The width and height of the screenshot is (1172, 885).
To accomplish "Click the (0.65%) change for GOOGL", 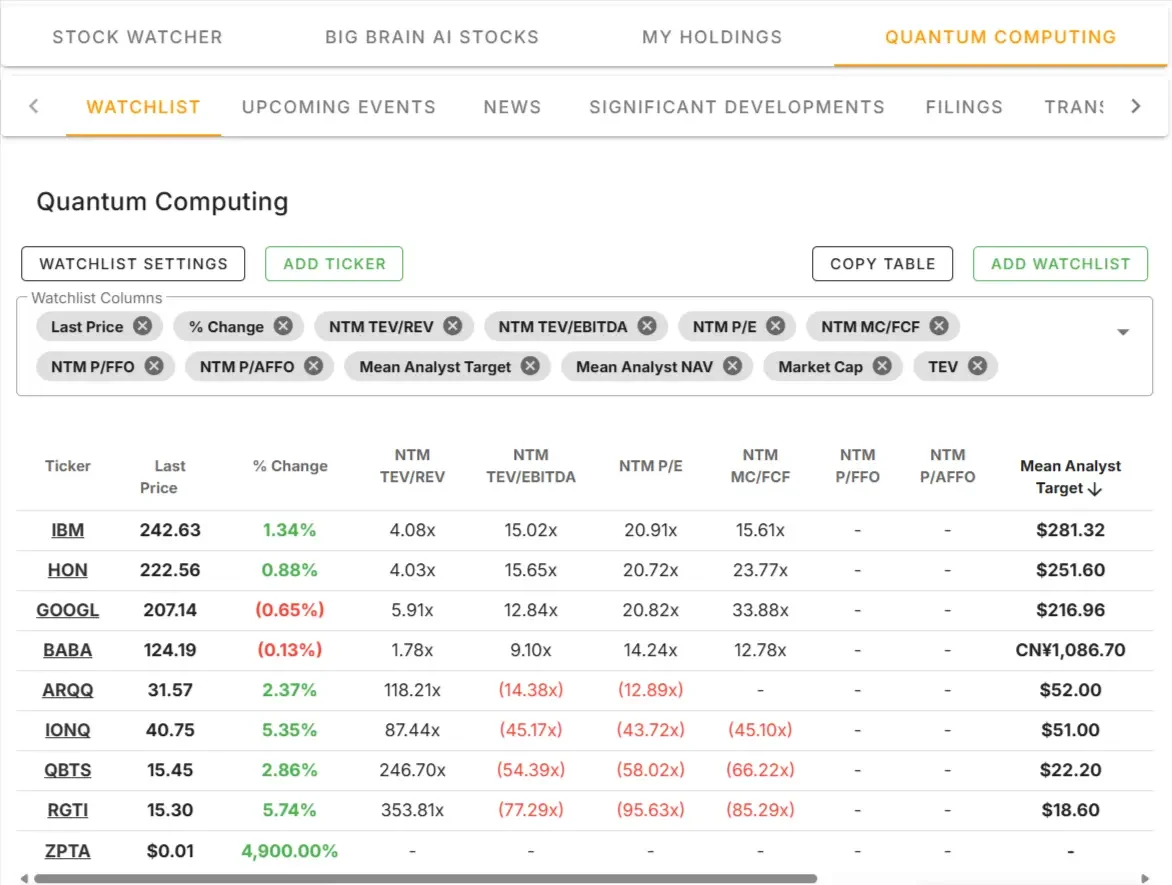I will [x=289, y=610].
